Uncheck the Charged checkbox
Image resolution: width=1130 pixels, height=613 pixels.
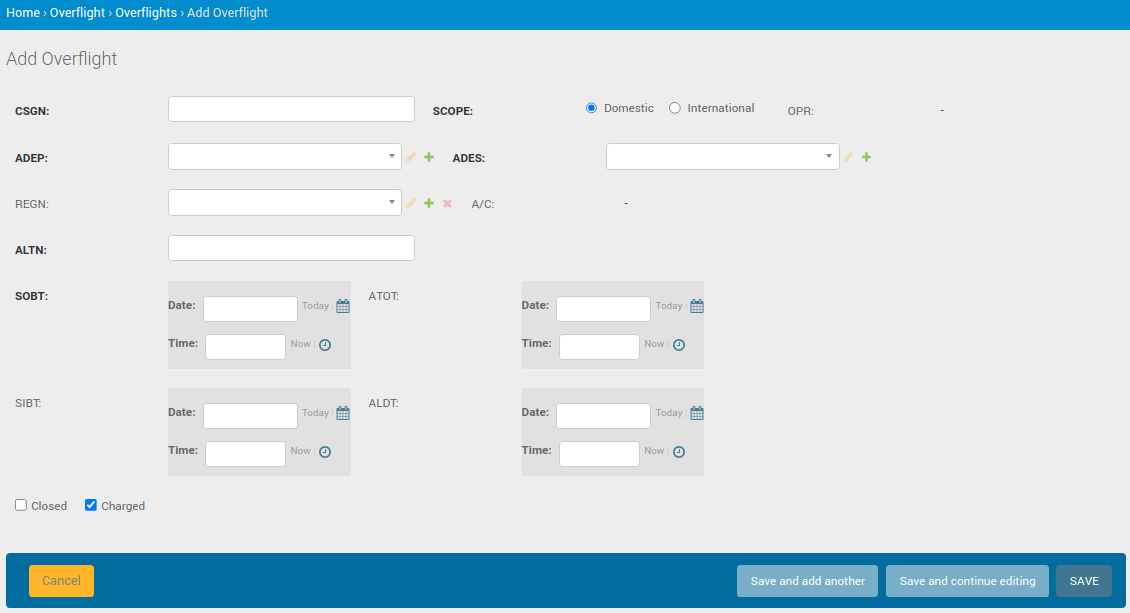click(x=91, y=505)
